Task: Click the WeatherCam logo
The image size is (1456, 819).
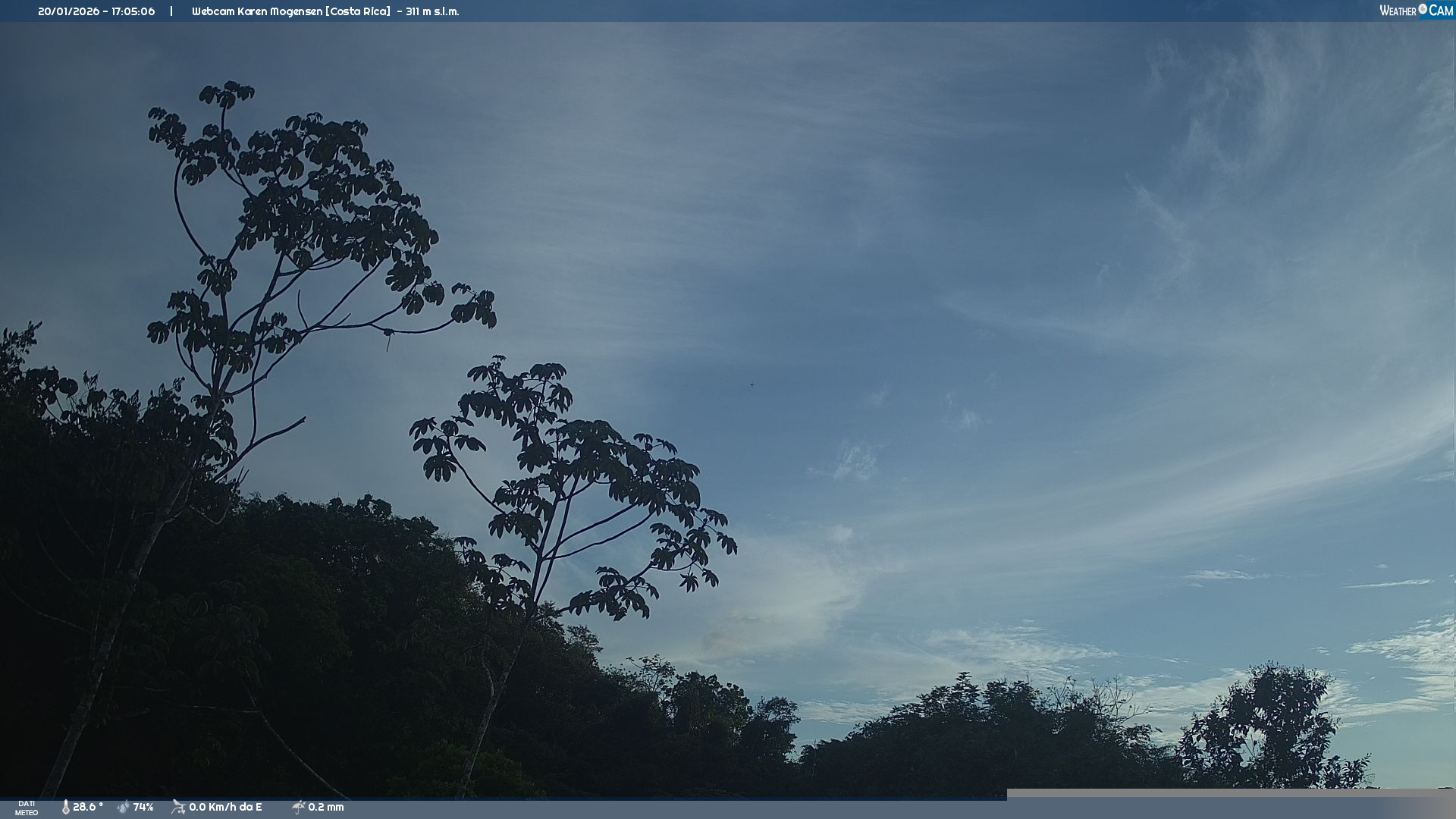Action: pyautogui.click(x=1416, y=11)
